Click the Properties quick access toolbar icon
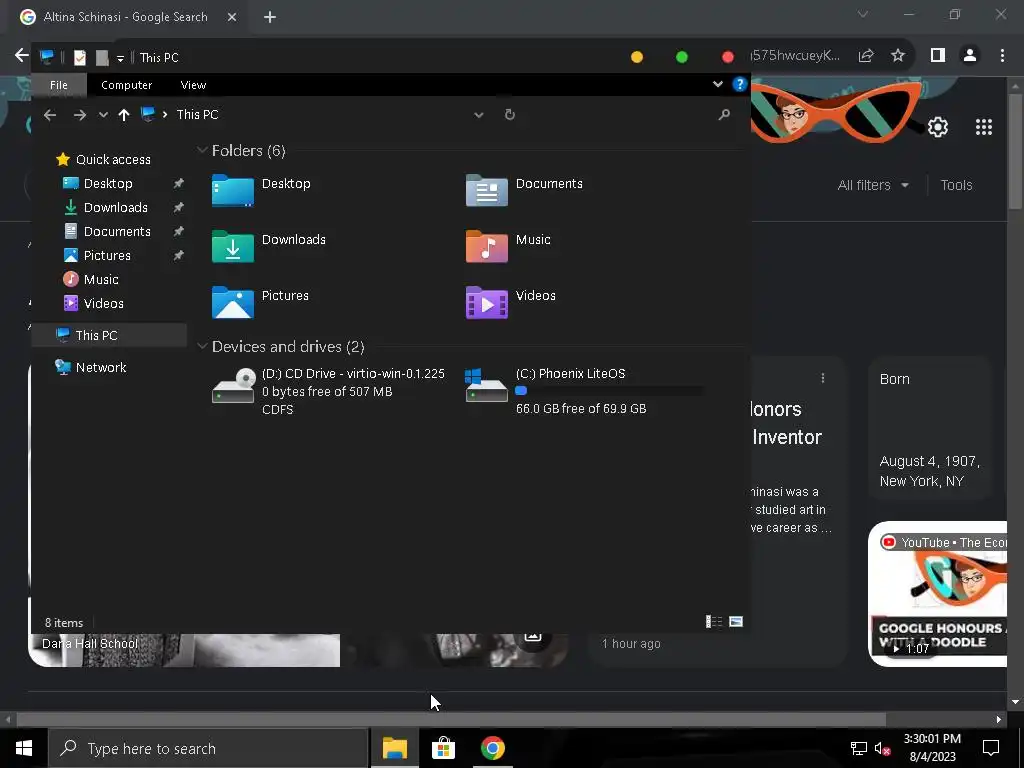 [x=80, y=57]
